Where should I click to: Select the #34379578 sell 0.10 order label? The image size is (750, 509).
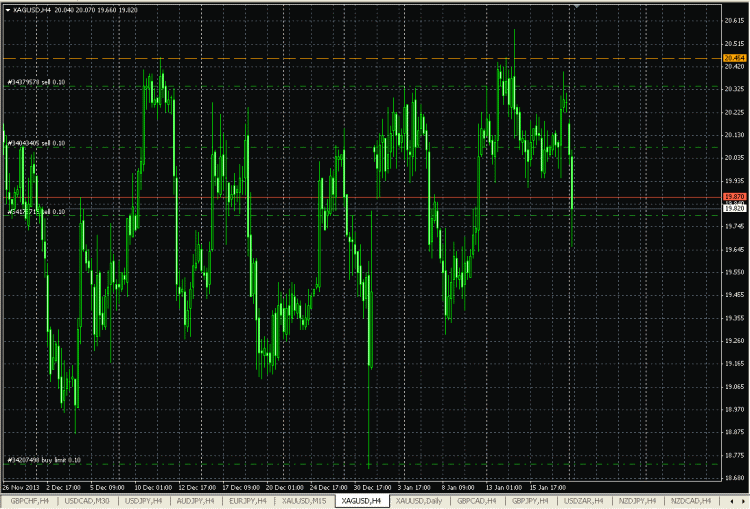tap(36, 82)
